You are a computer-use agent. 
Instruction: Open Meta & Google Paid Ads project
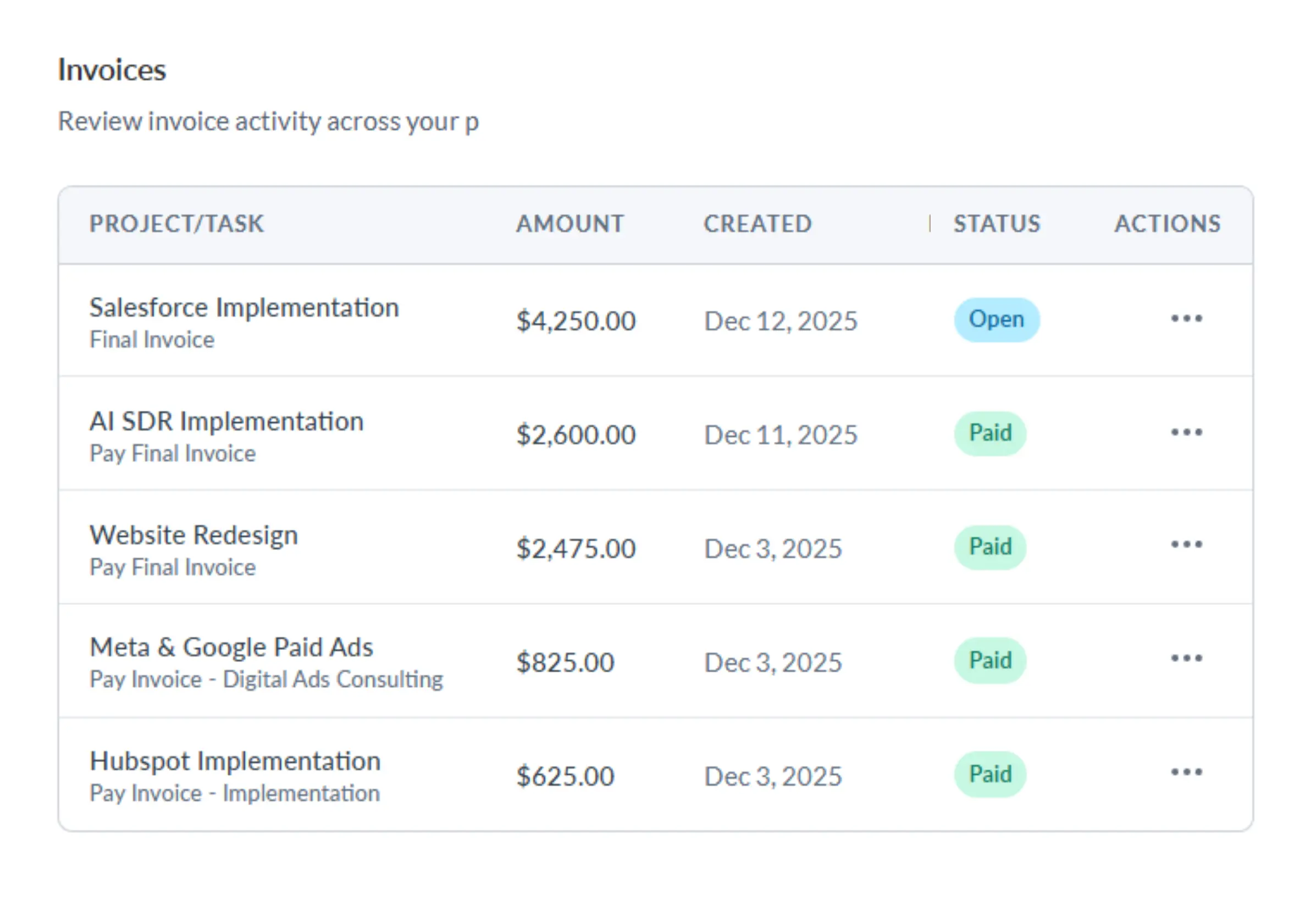pyautogui.click(x=231, y=648)
